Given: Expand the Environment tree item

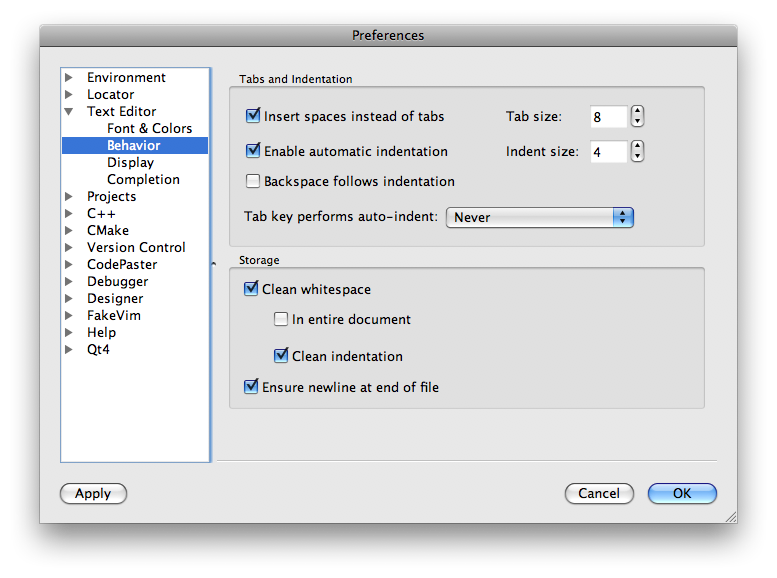Looking at the screenshot, I should click(x=69, y=78).
